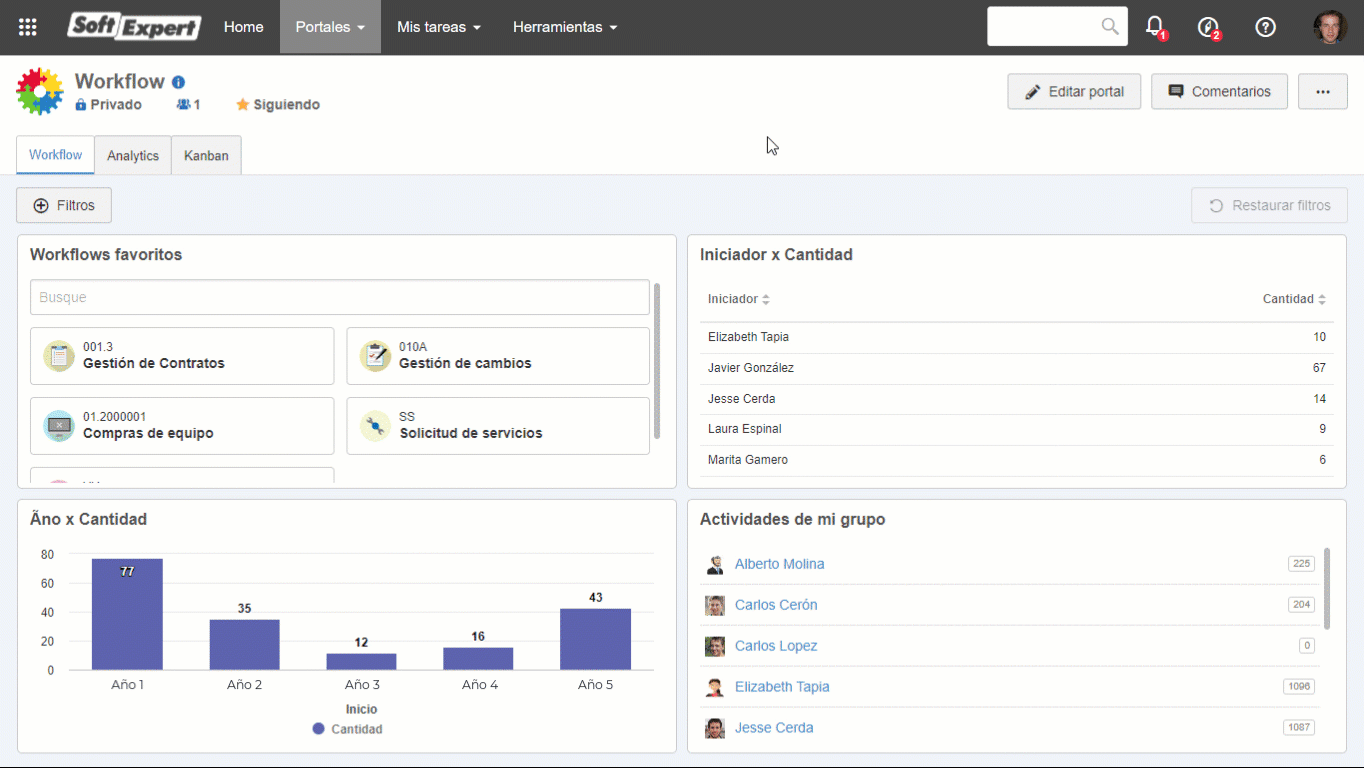Click the Gestión de Contratos icon
The width and height of the screenshot is (1364, 768).
pyautogui.click(x=60, y=355)
